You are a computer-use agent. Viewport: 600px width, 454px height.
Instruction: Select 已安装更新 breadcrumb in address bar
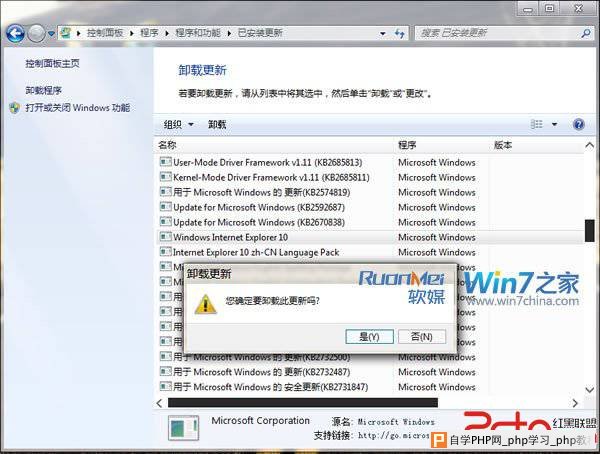[260, 33]
